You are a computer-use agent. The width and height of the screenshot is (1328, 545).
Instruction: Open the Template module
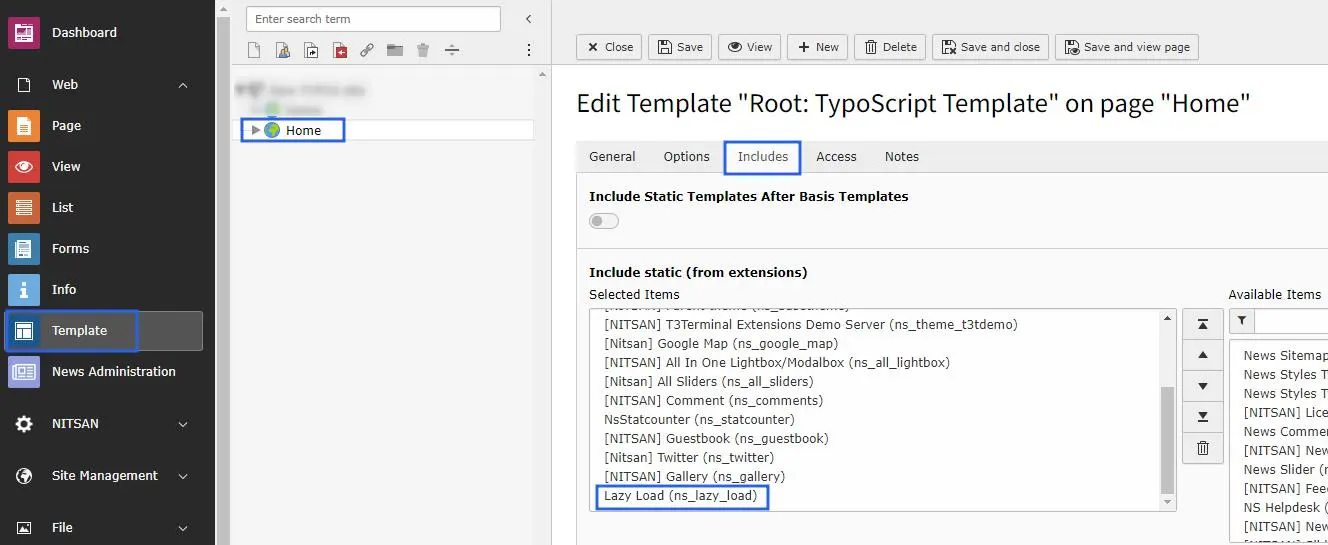105,331
